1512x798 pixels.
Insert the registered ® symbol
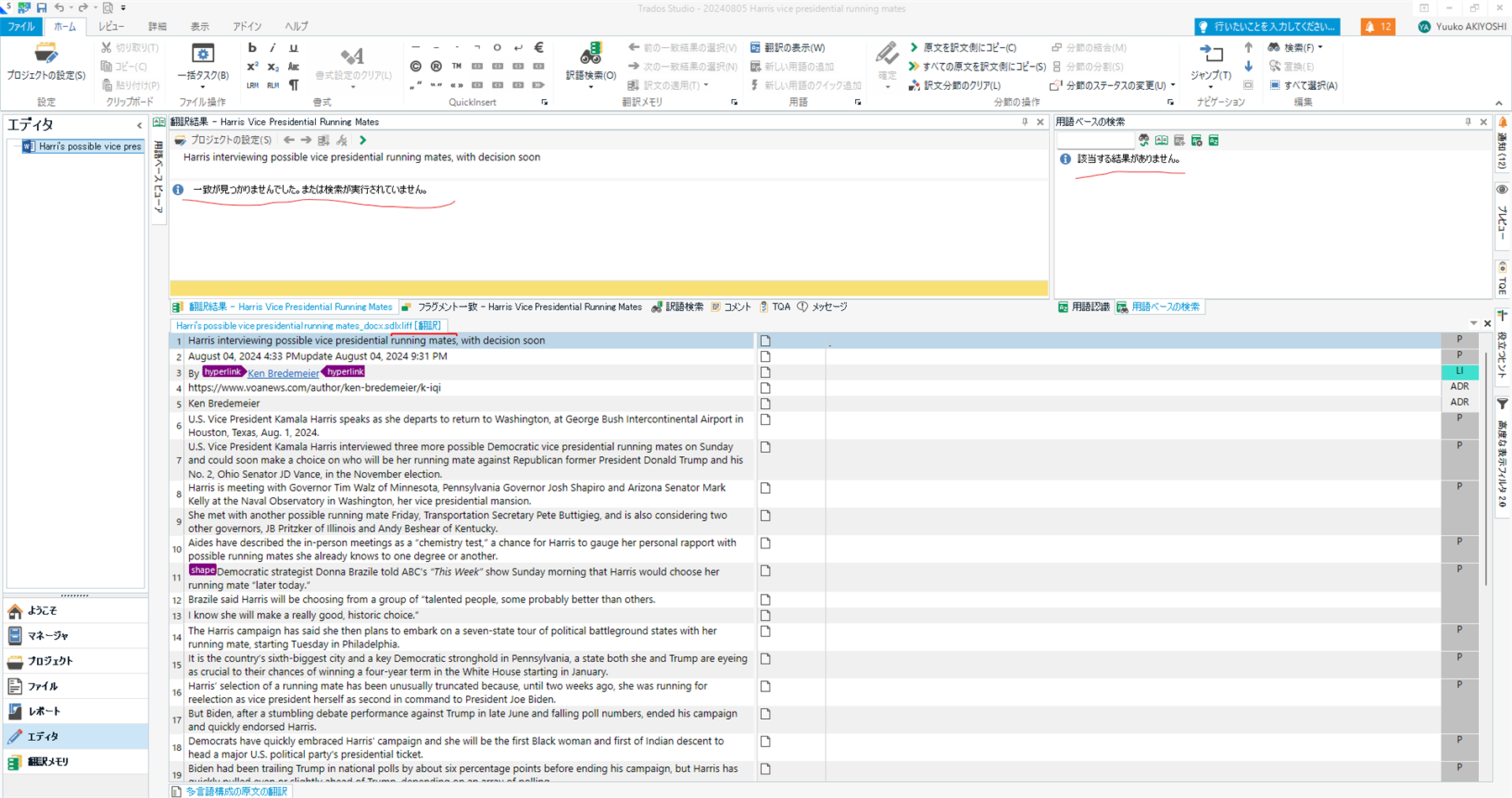(436, 66)
